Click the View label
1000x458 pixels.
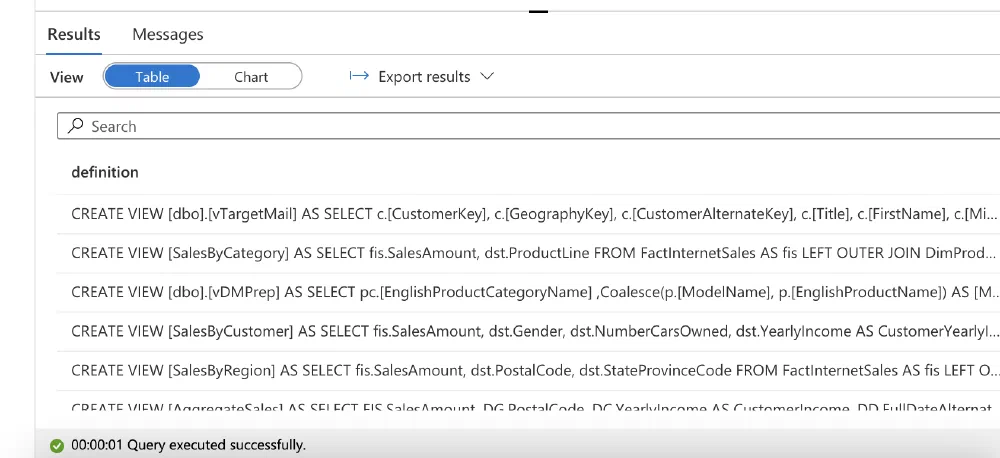coord(66,77)
